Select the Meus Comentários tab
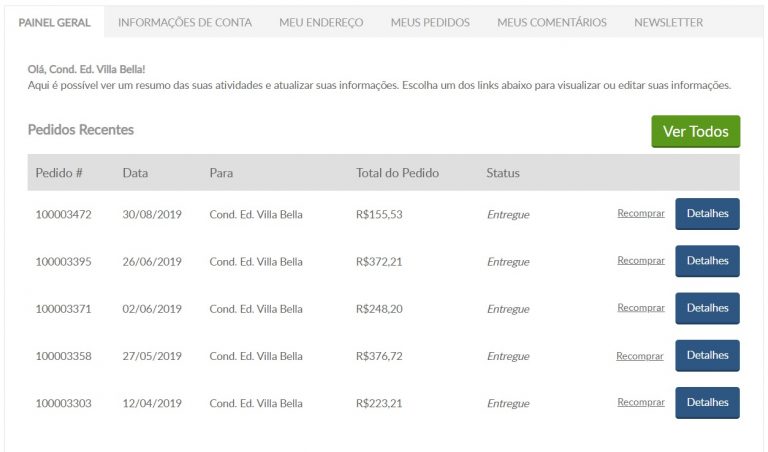768x452 pixels. coord(552,23)
